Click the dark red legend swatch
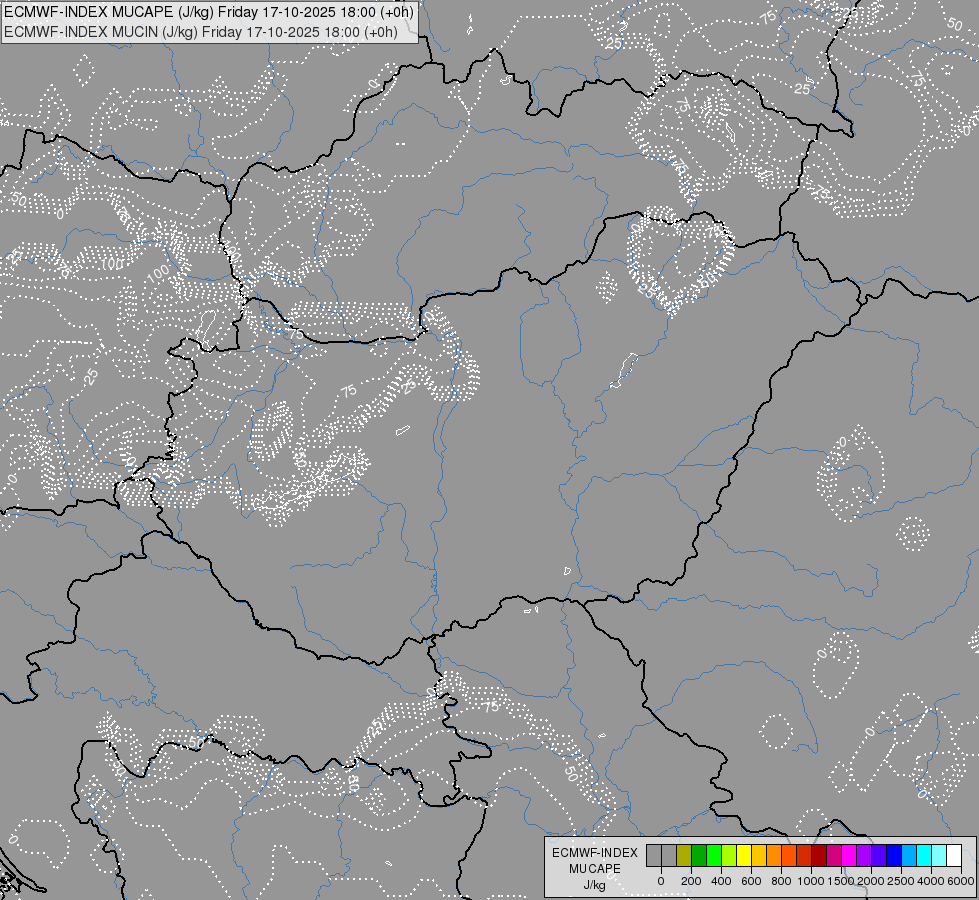Screen dimensions: 979x900 (x=819, y=855)
